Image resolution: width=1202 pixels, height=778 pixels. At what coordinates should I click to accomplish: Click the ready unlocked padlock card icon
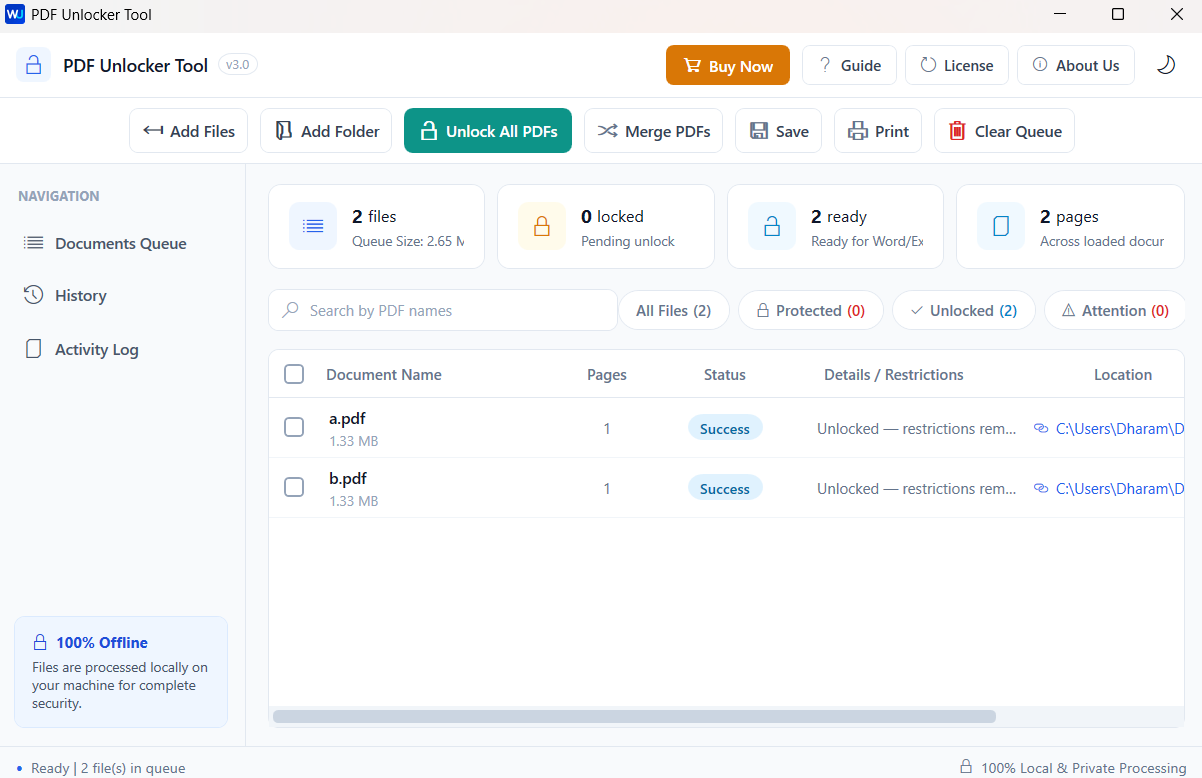(x=772, y=226)
